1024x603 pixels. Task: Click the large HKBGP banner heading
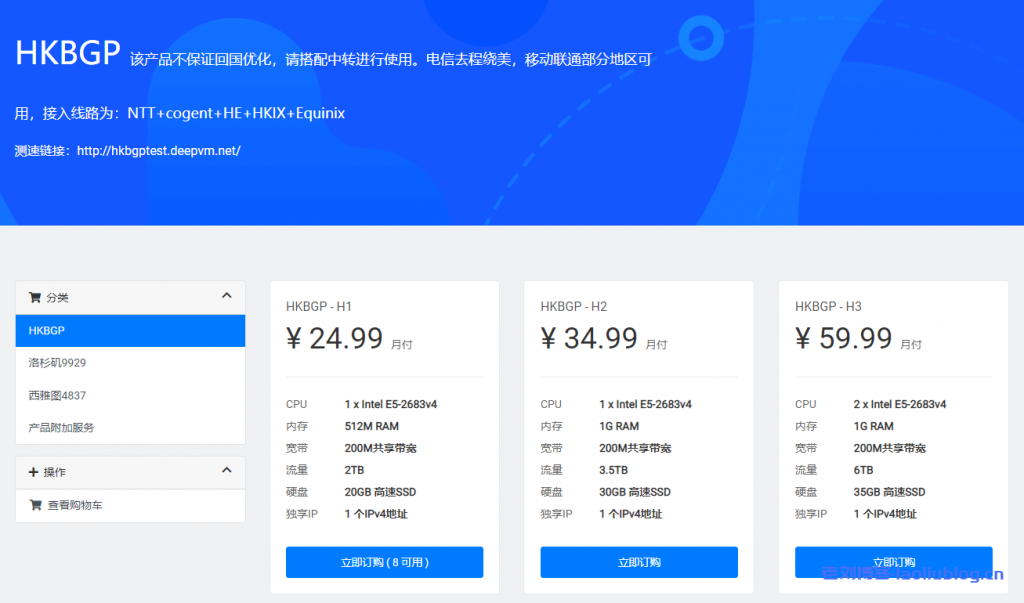tap(67, 54)
